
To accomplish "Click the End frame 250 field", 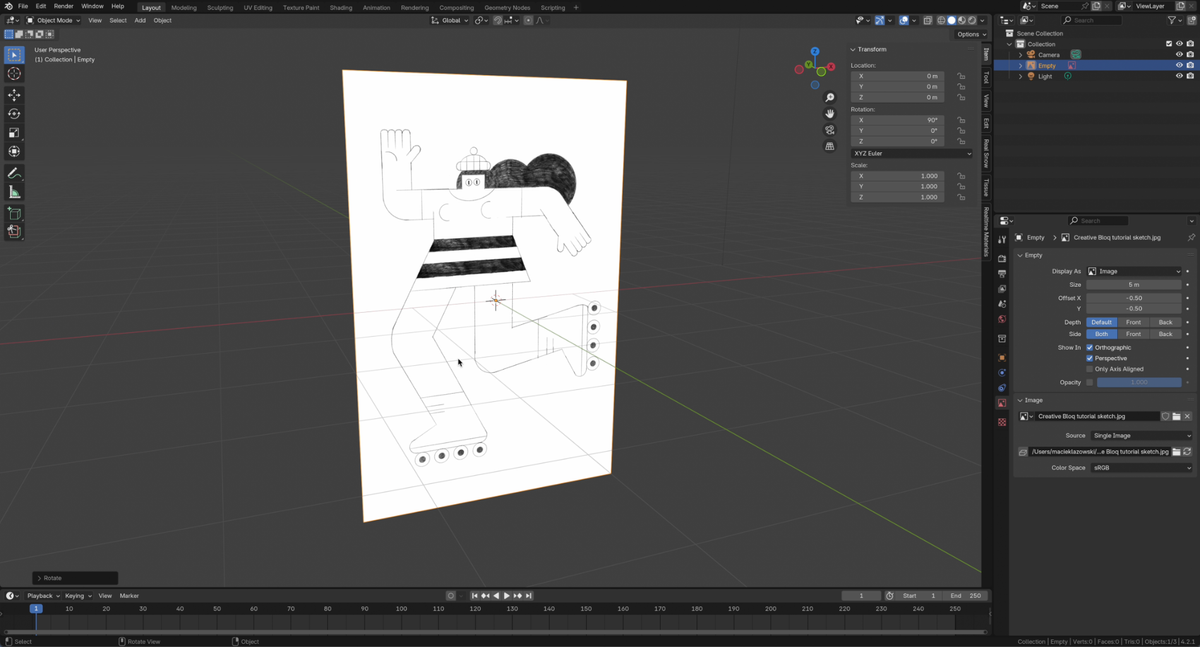I will [966, 595].
